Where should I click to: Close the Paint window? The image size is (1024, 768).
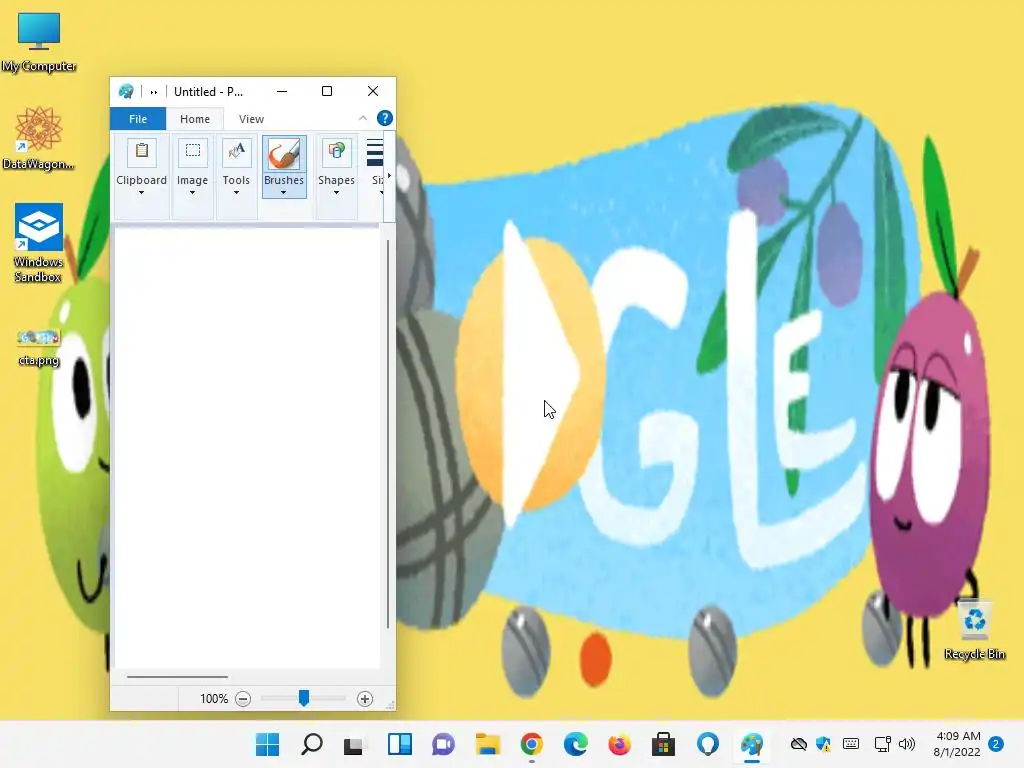pyautogui.click(x=373, y=91)
